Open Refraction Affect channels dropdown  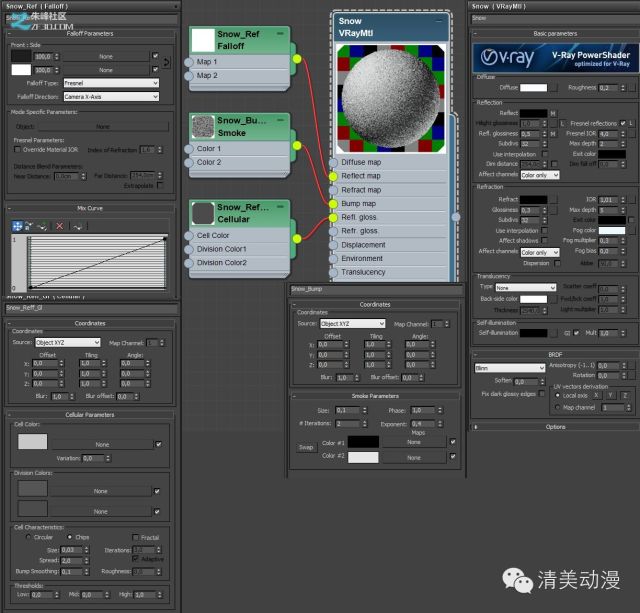coord(540,253)
